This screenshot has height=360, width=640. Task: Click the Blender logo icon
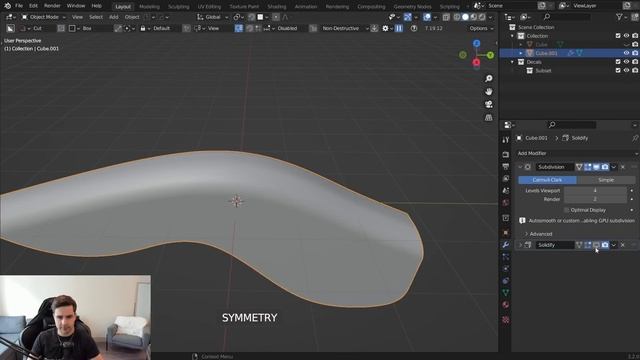[7, 6]
